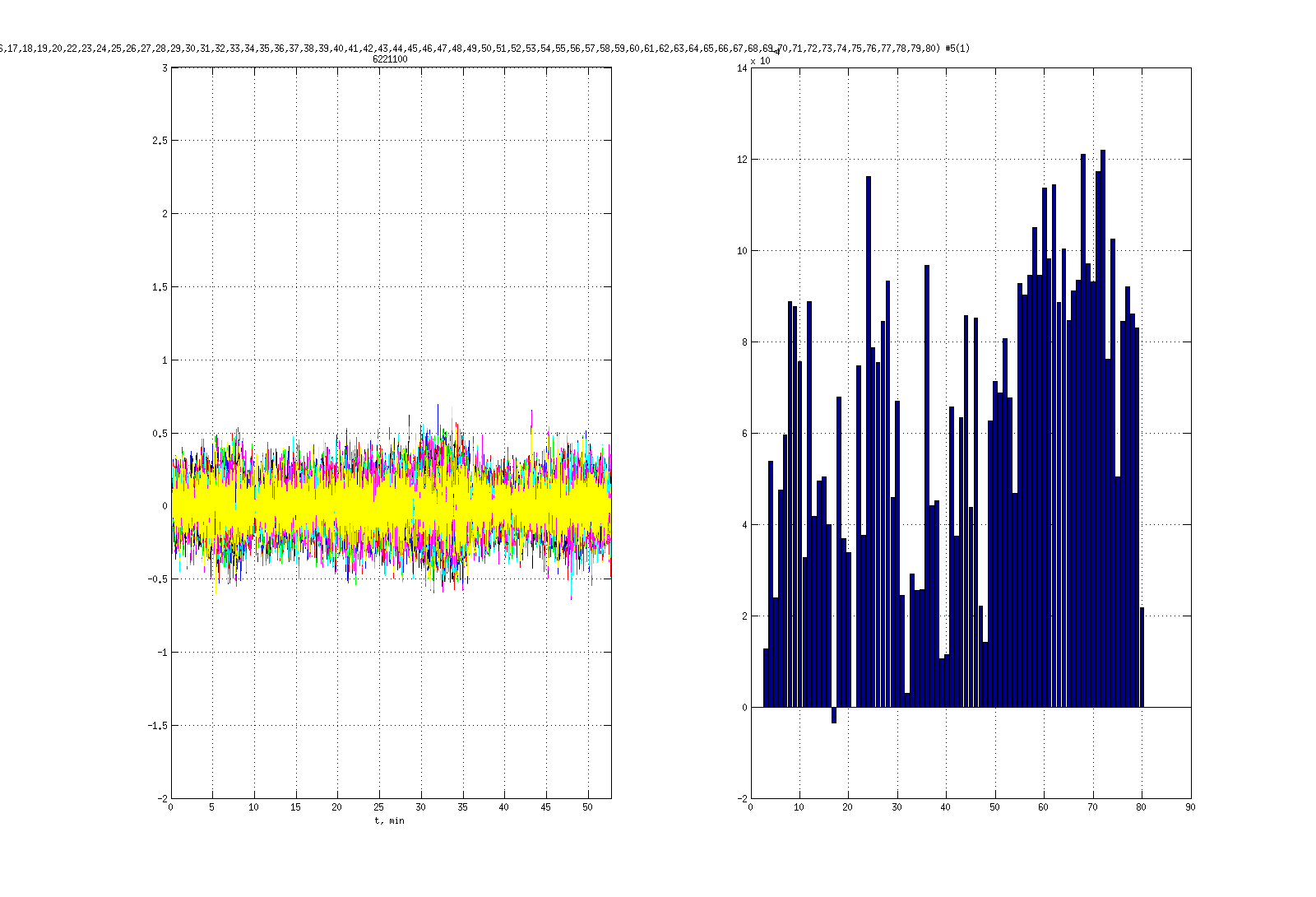Click the '8' tick label on the bar chart y-axis
This screenshot has height=897, width=1316.
[x=744, y=342]
